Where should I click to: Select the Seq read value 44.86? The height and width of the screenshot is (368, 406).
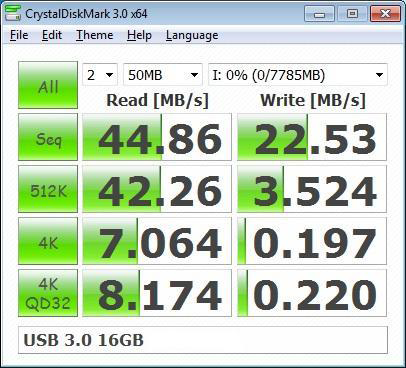point(157,137)
